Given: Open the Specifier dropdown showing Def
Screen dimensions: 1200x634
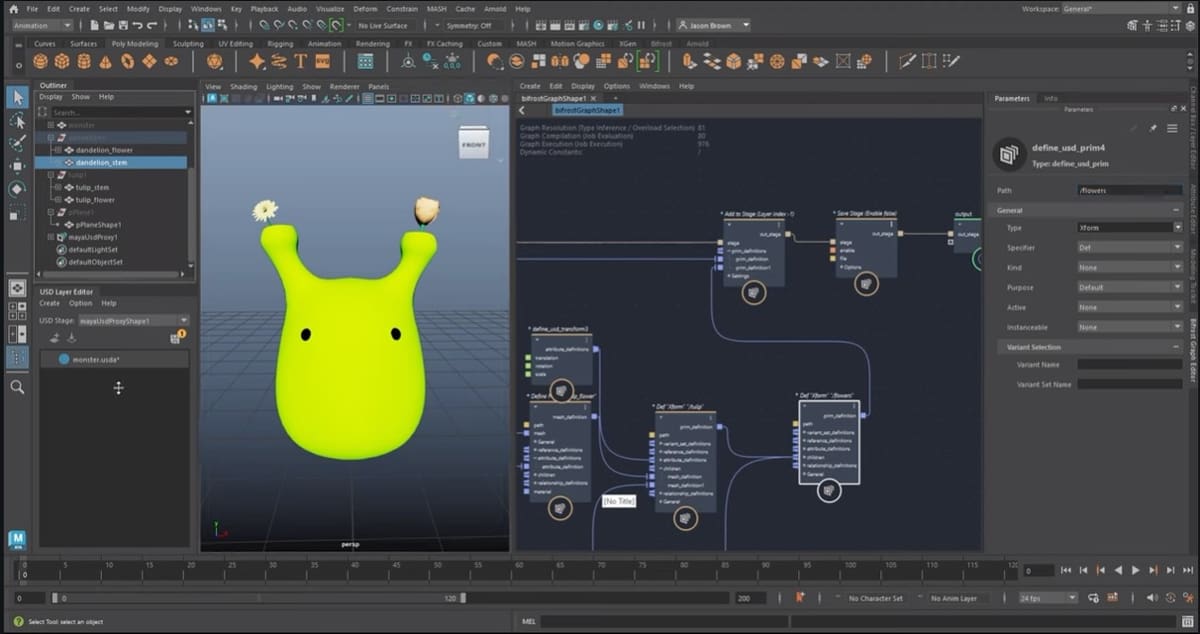Looking at the screenshot, I should click(1129, 248).
